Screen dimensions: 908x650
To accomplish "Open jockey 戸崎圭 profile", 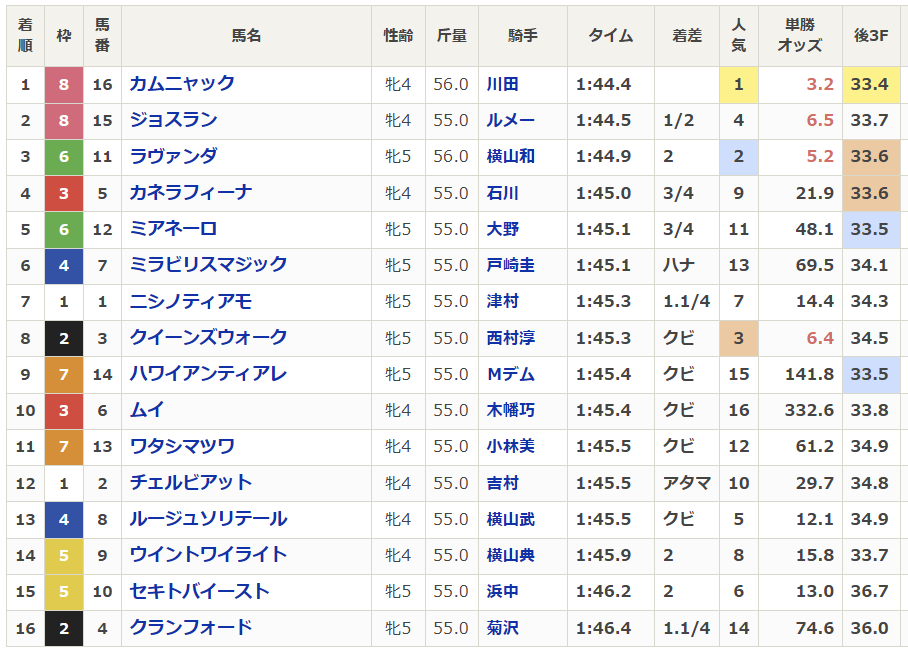I will (x=510, y=265).
